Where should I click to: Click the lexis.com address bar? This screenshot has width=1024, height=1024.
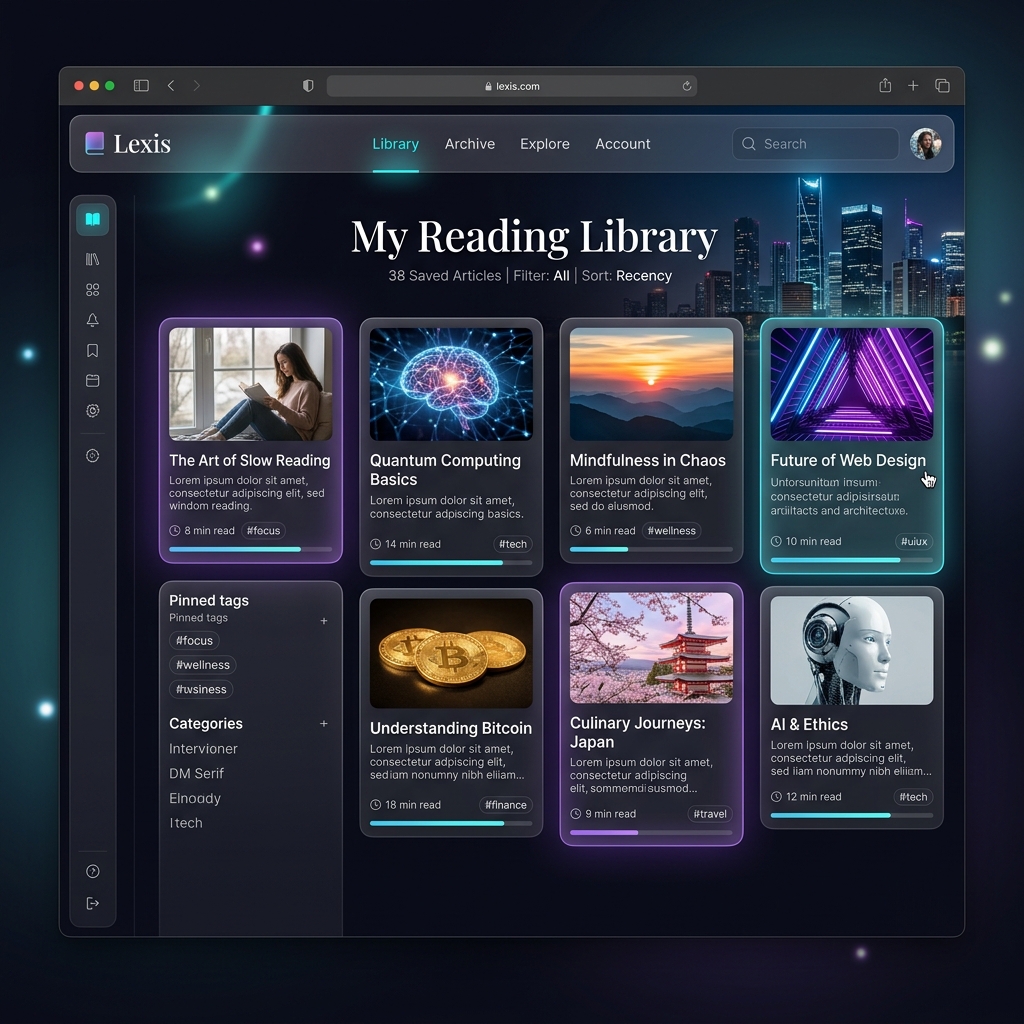click(x=511, y=86)
